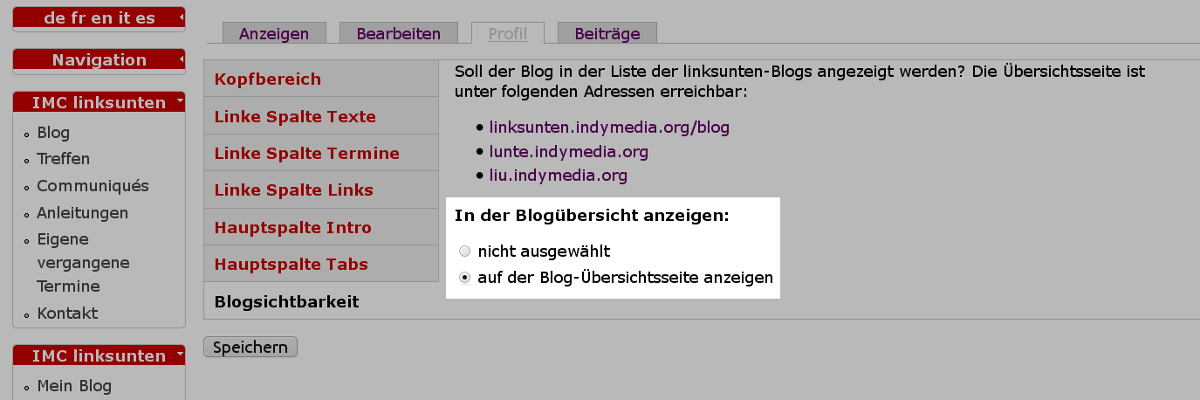Open the Hauptspalte Tabs section

291,264
